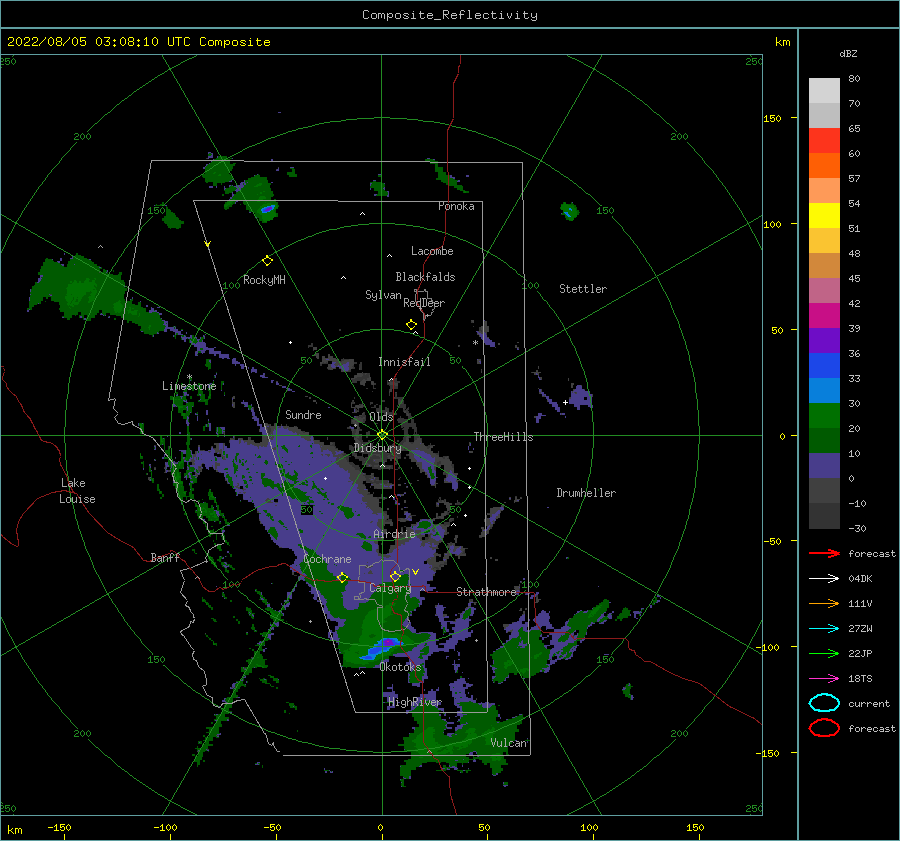Click the yellow radar-site diamond near Didsbury
Image resolution: width=900 pixels, height=841 pixels.
click(382, 435)
